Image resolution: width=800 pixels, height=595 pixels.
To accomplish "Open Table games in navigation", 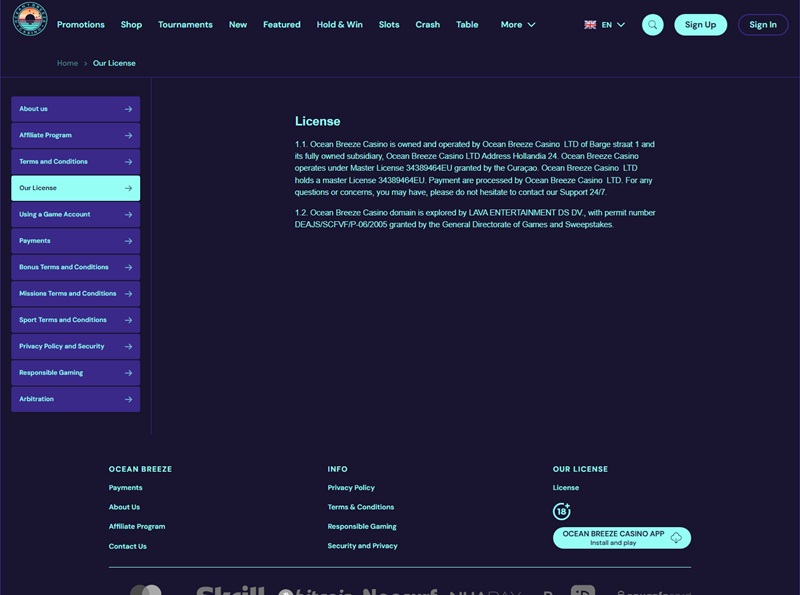I will (467, 24).
